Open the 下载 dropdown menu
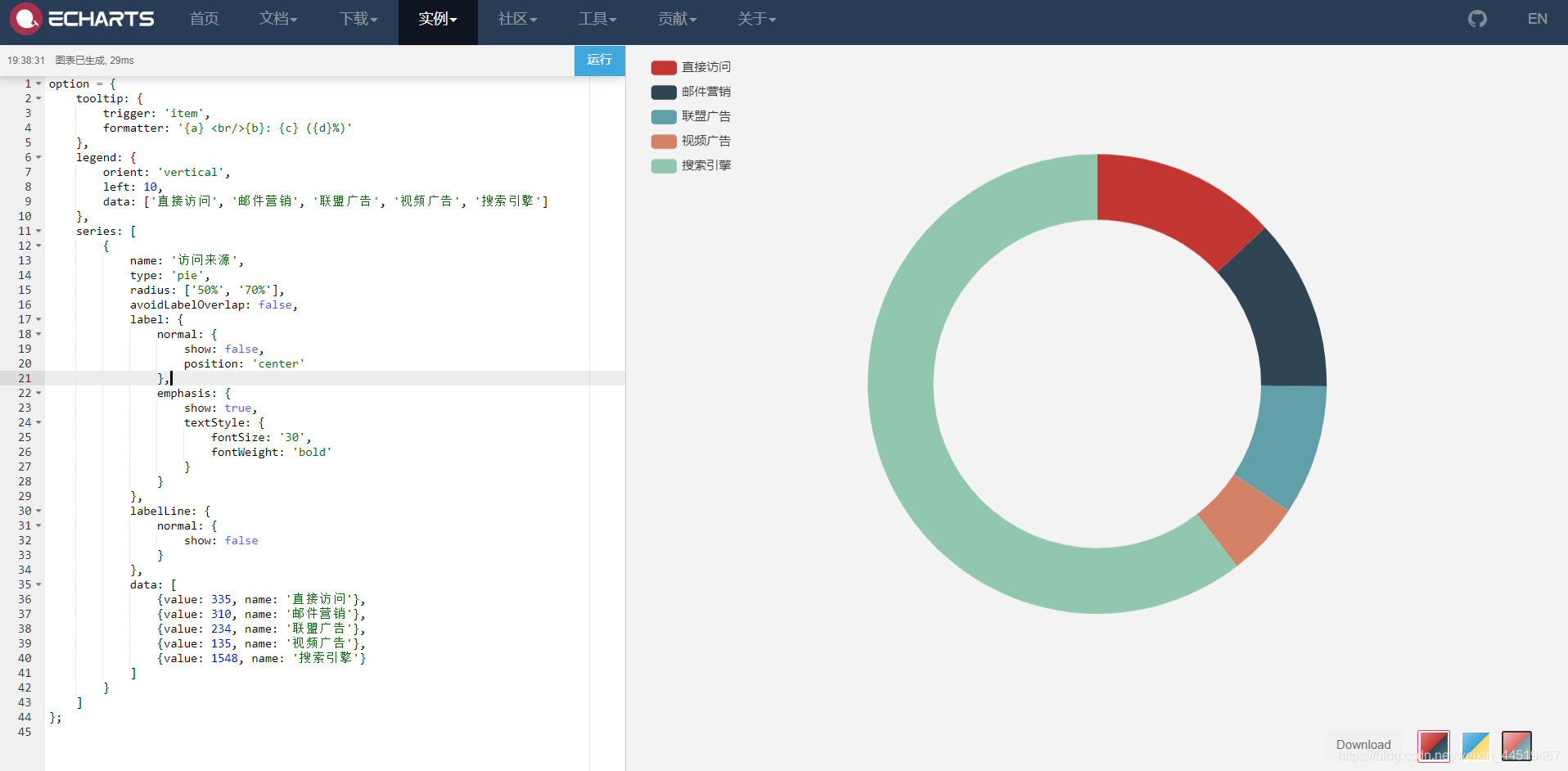1568x771 pixels. tap(358, 19)
